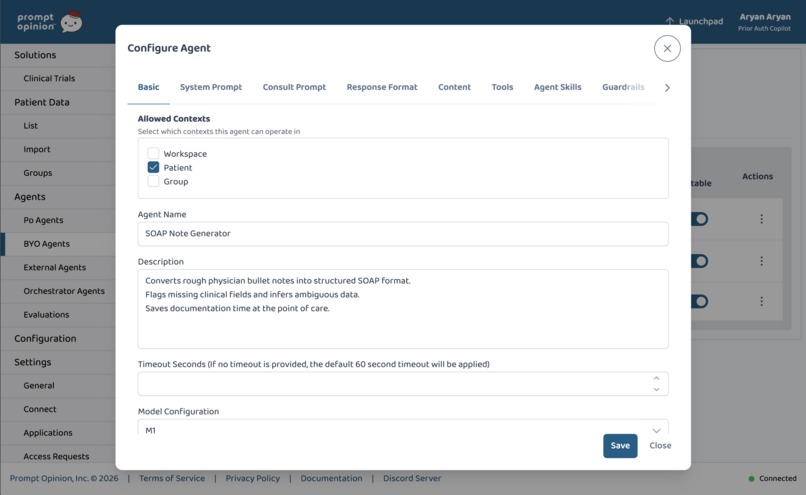Click the Prompt Opinion logo mascot
Image resolution: width=806 pixels, height=495 pixels.
click(71, 22)
